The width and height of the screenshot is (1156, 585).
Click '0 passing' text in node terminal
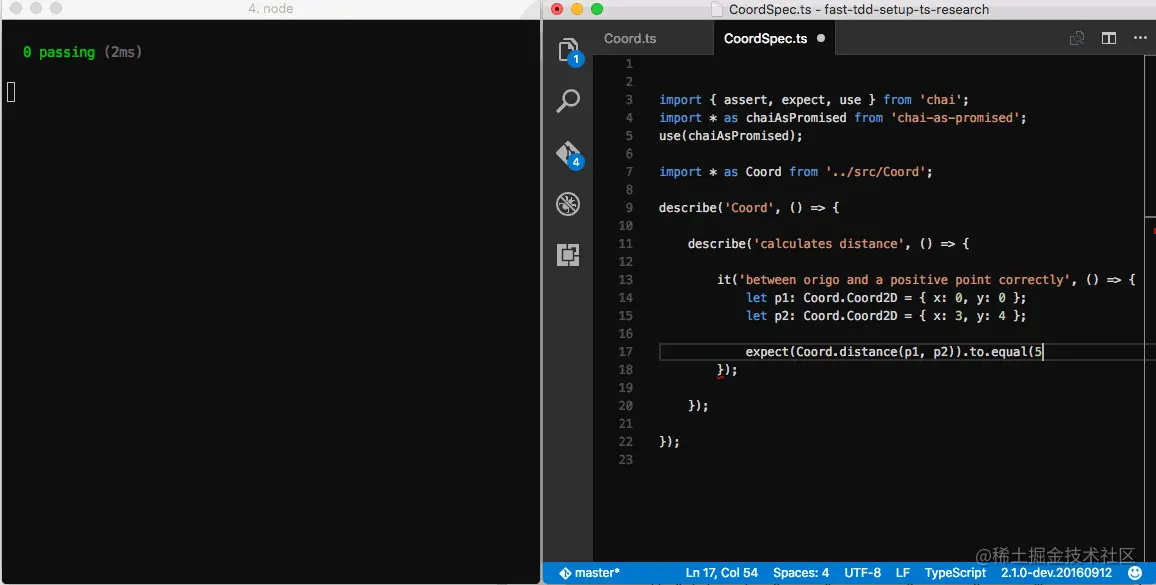(59, 52)
